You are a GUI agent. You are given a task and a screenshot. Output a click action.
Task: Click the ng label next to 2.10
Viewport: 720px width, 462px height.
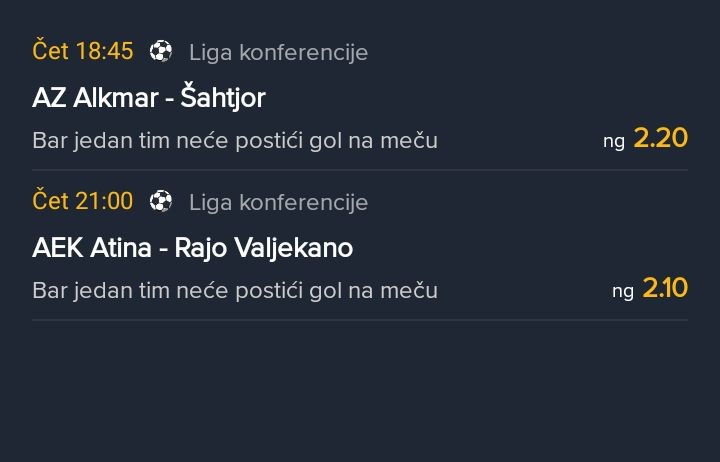[x=623, y=291]
